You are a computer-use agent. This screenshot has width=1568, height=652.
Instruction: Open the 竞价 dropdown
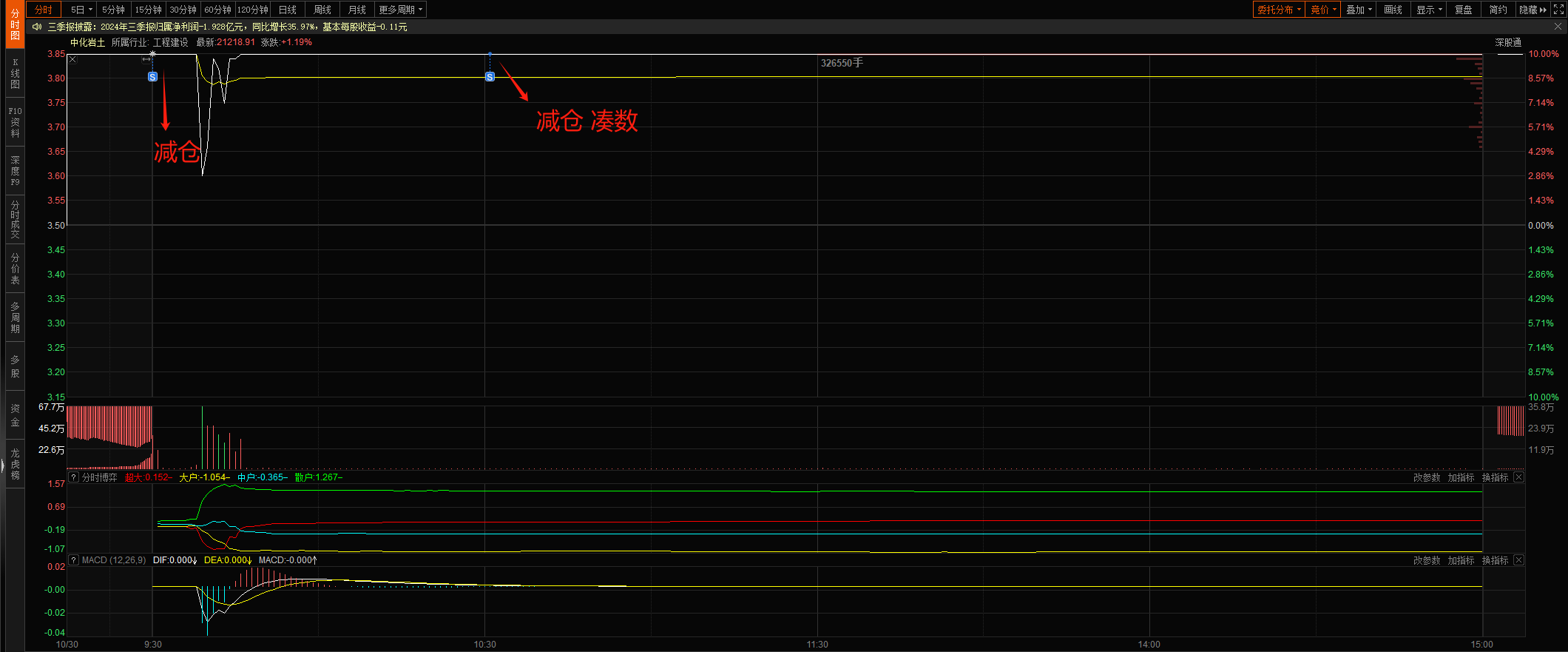tap(1323, 10)
